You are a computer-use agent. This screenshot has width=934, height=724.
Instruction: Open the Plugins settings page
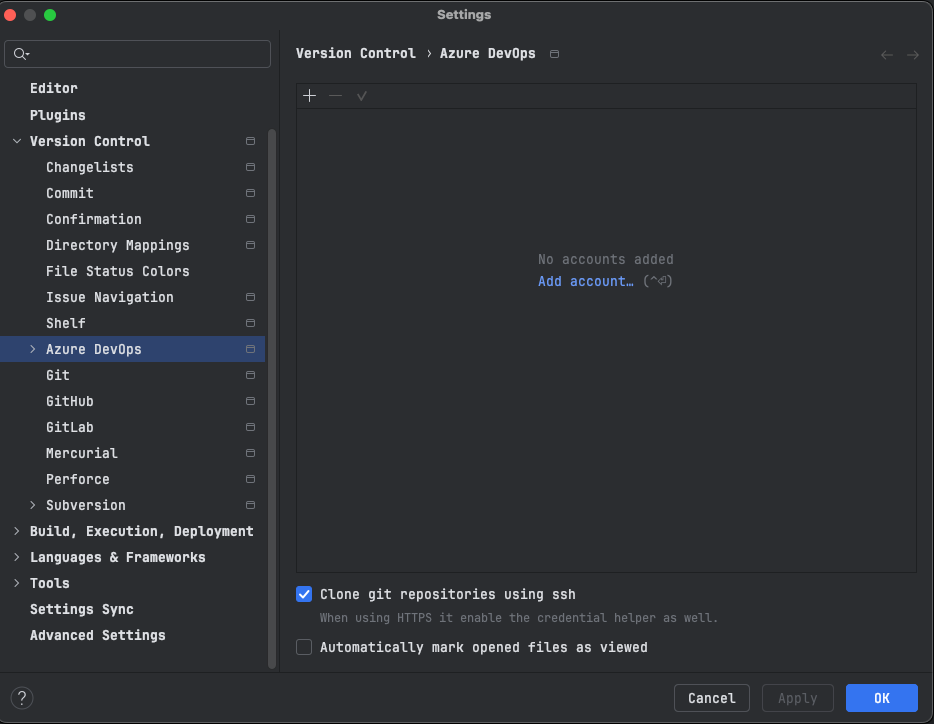click(58, 115)
